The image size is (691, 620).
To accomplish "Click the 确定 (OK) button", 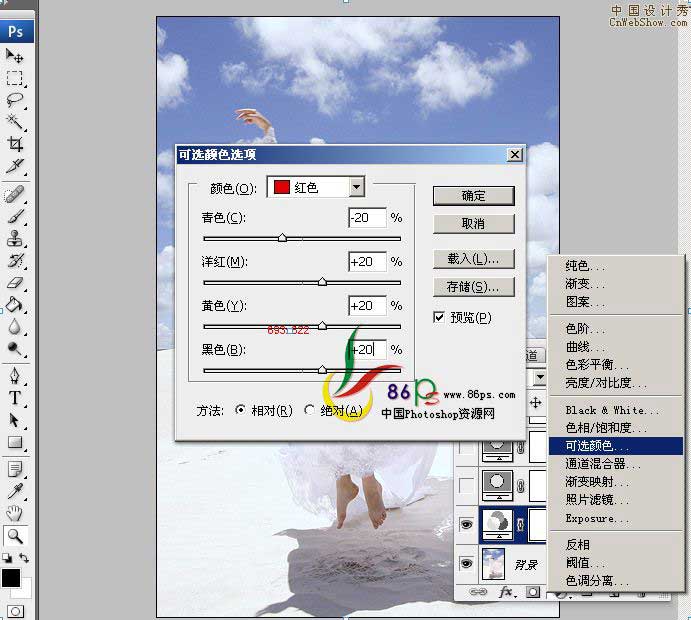I will tap(474, 196).
